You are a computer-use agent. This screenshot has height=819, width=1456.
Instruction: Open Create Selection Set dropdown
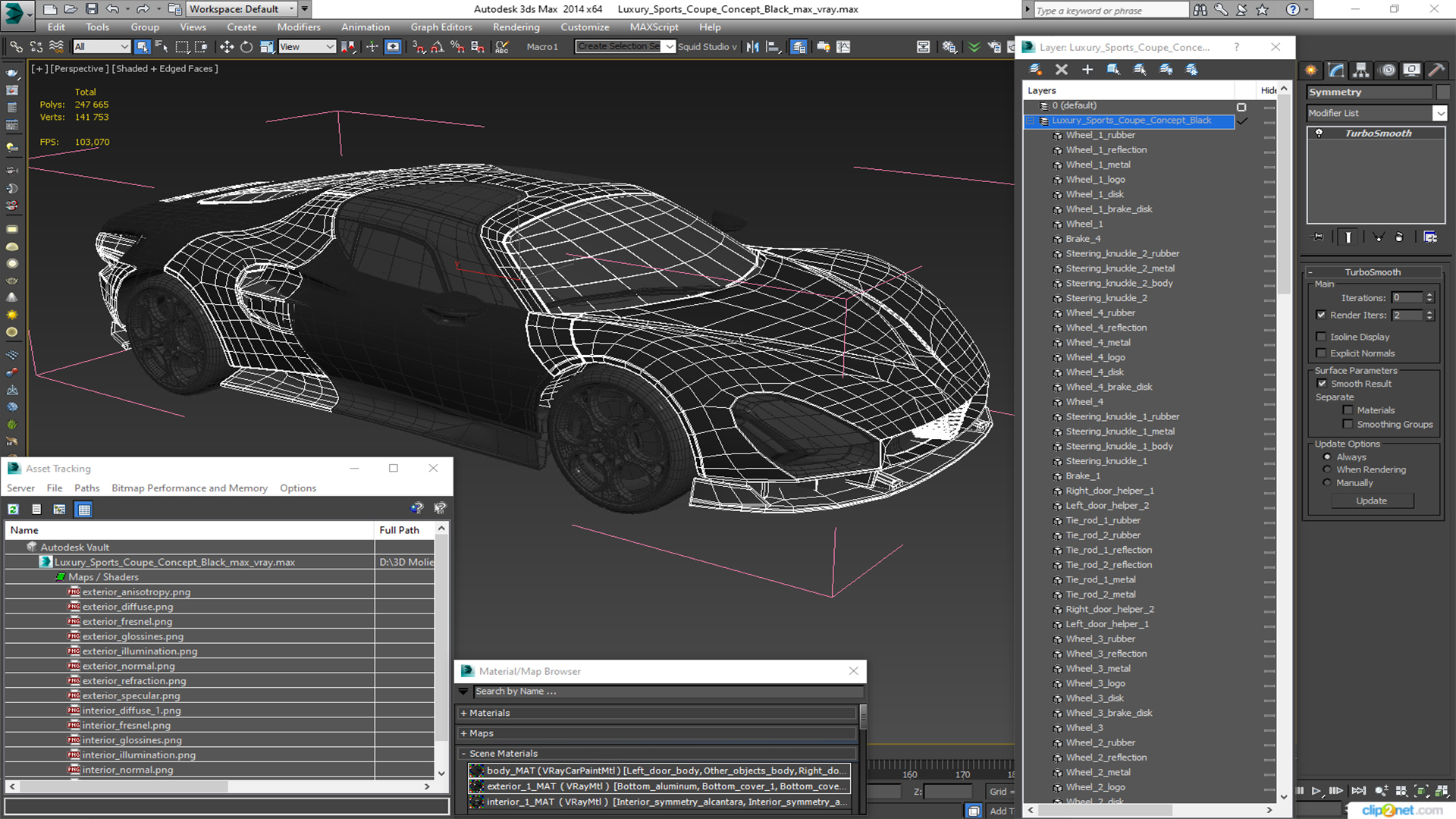[669, 46]
